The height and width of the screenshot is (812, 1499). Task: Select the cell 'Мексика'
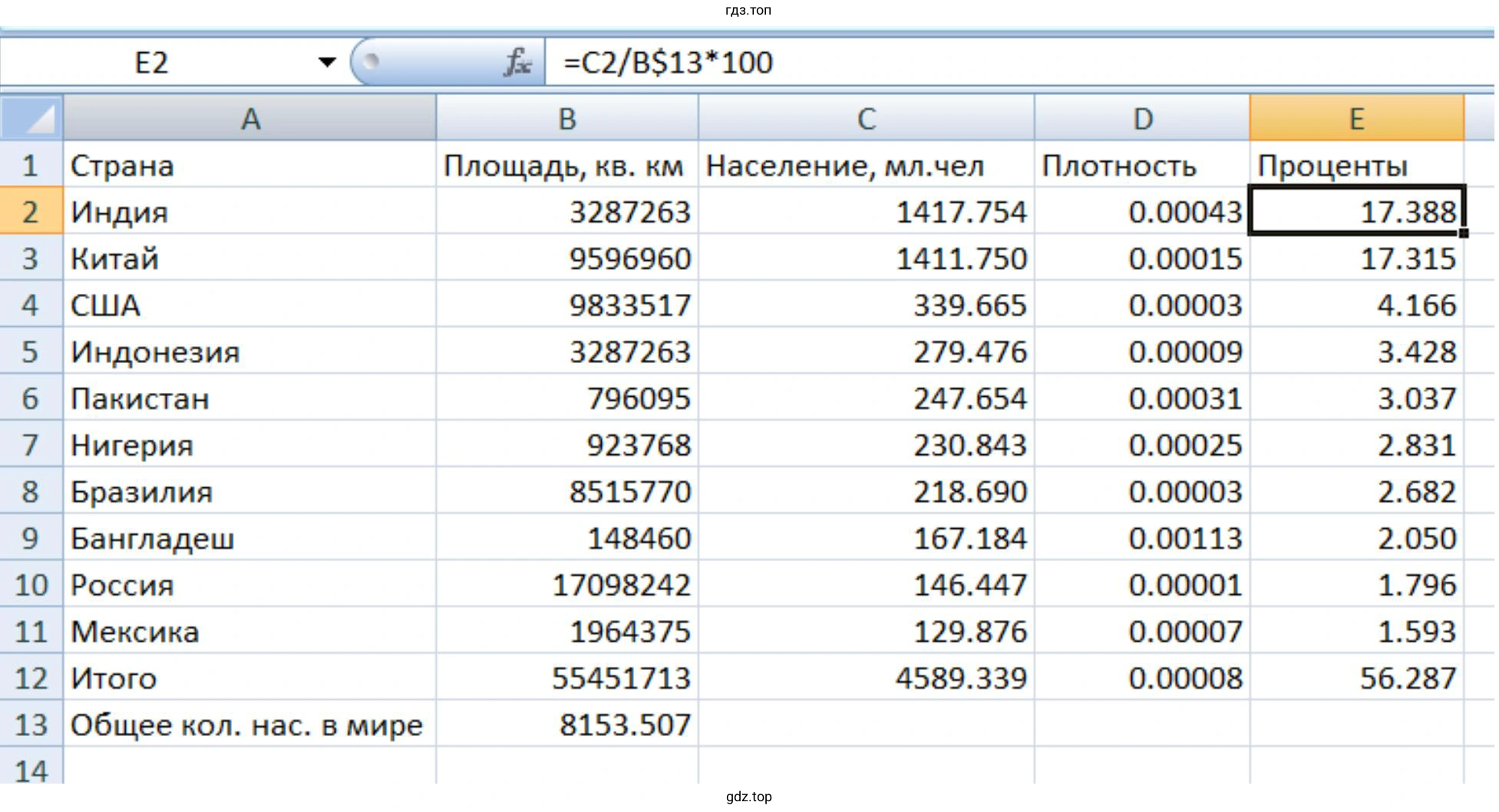coord(250,632)
